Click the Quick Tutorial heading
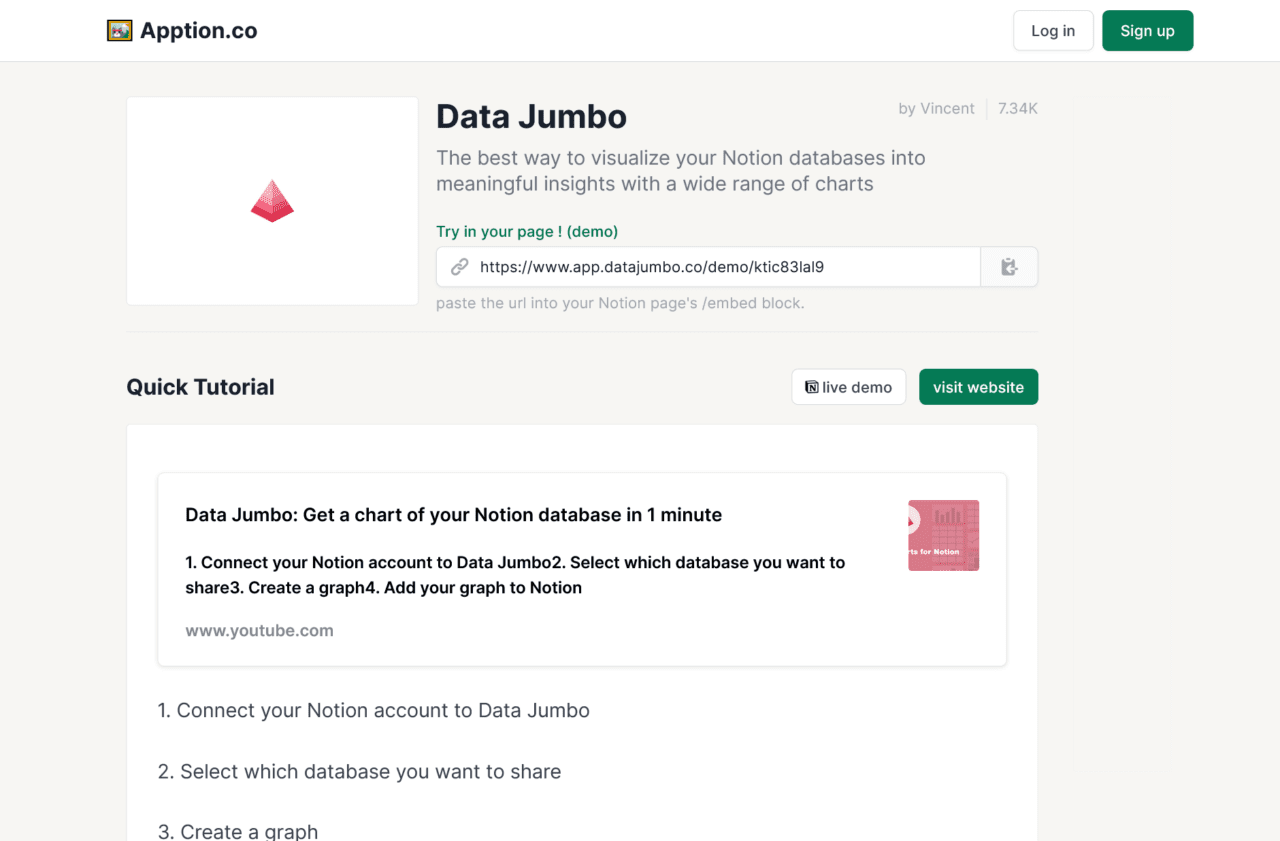1280x841 pixels. pos(200,387)
